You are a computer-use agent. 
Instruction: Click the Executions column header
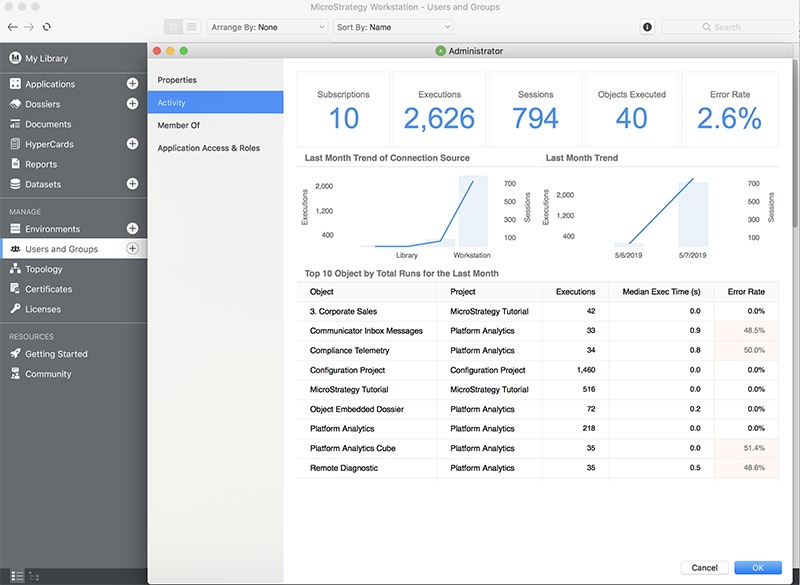[x=576, y=292]
